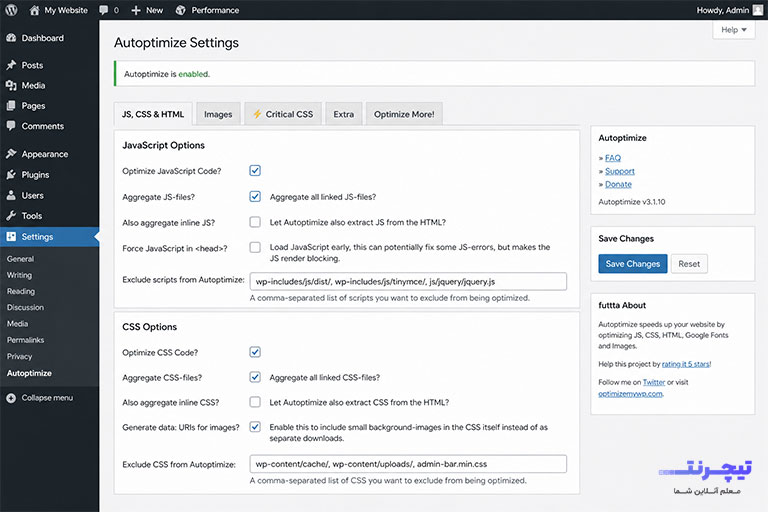
Task: Click the Exclude CSS from Autoptimize field
Action: 408,464
